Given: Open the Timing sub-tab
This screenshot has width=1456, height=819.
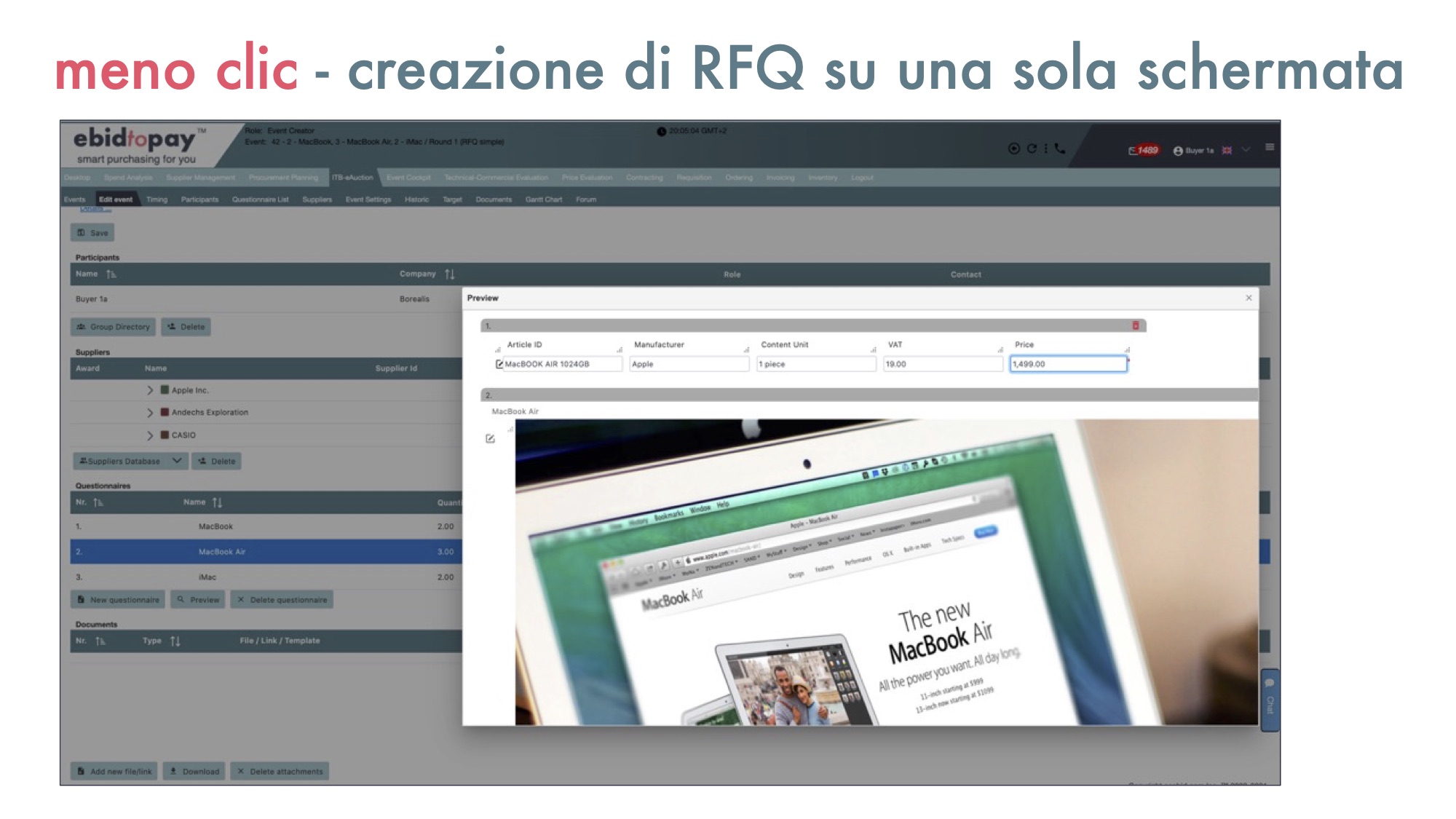Looking at the screenshot, I should [157, 199].
